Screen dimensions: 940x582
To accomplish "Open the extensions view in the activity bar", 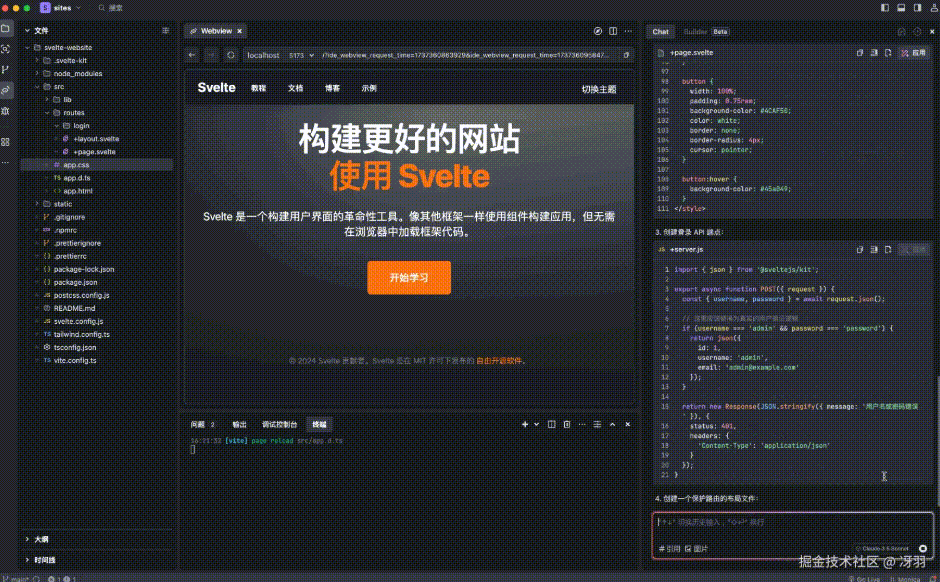I will point(6,142).
